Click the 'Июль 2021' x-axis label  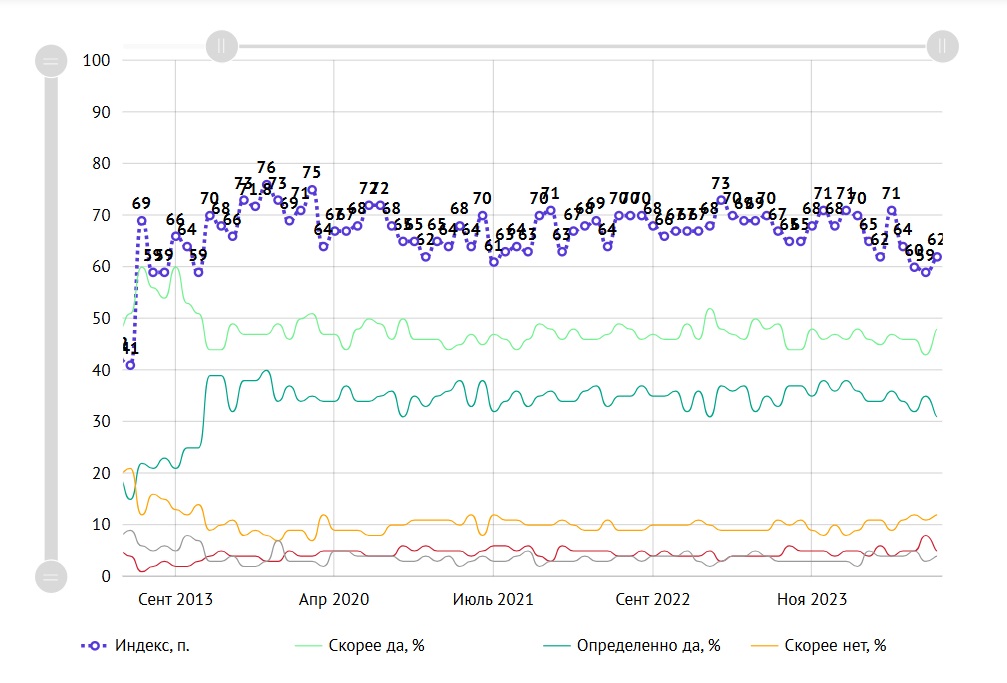pos(493,600)
